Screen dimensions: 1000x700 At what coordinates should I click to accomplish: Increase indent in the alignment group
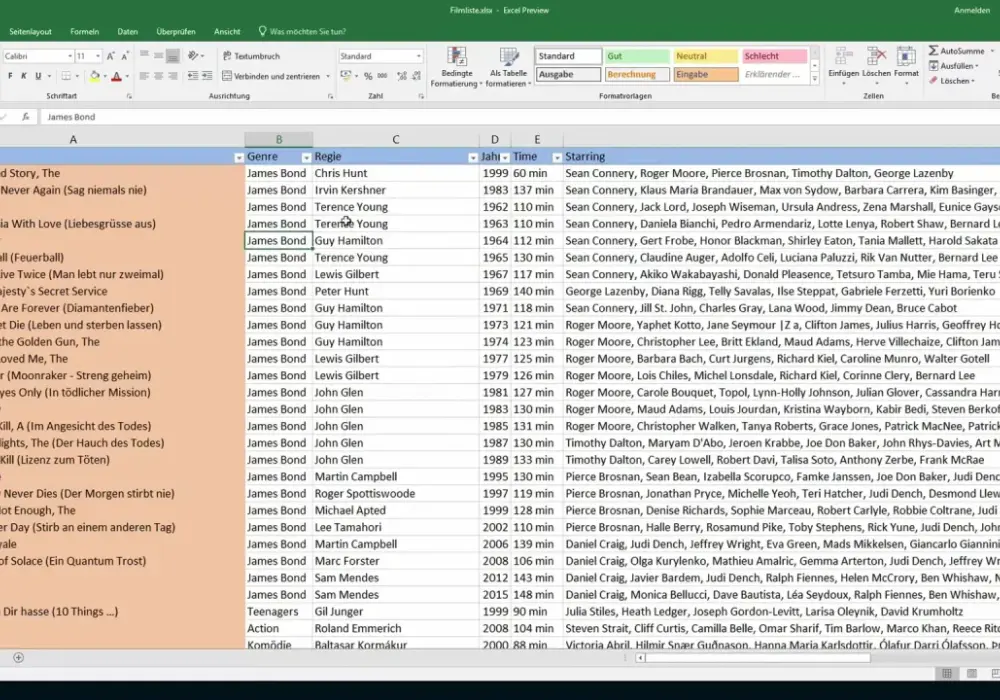[x=207, y=76]
